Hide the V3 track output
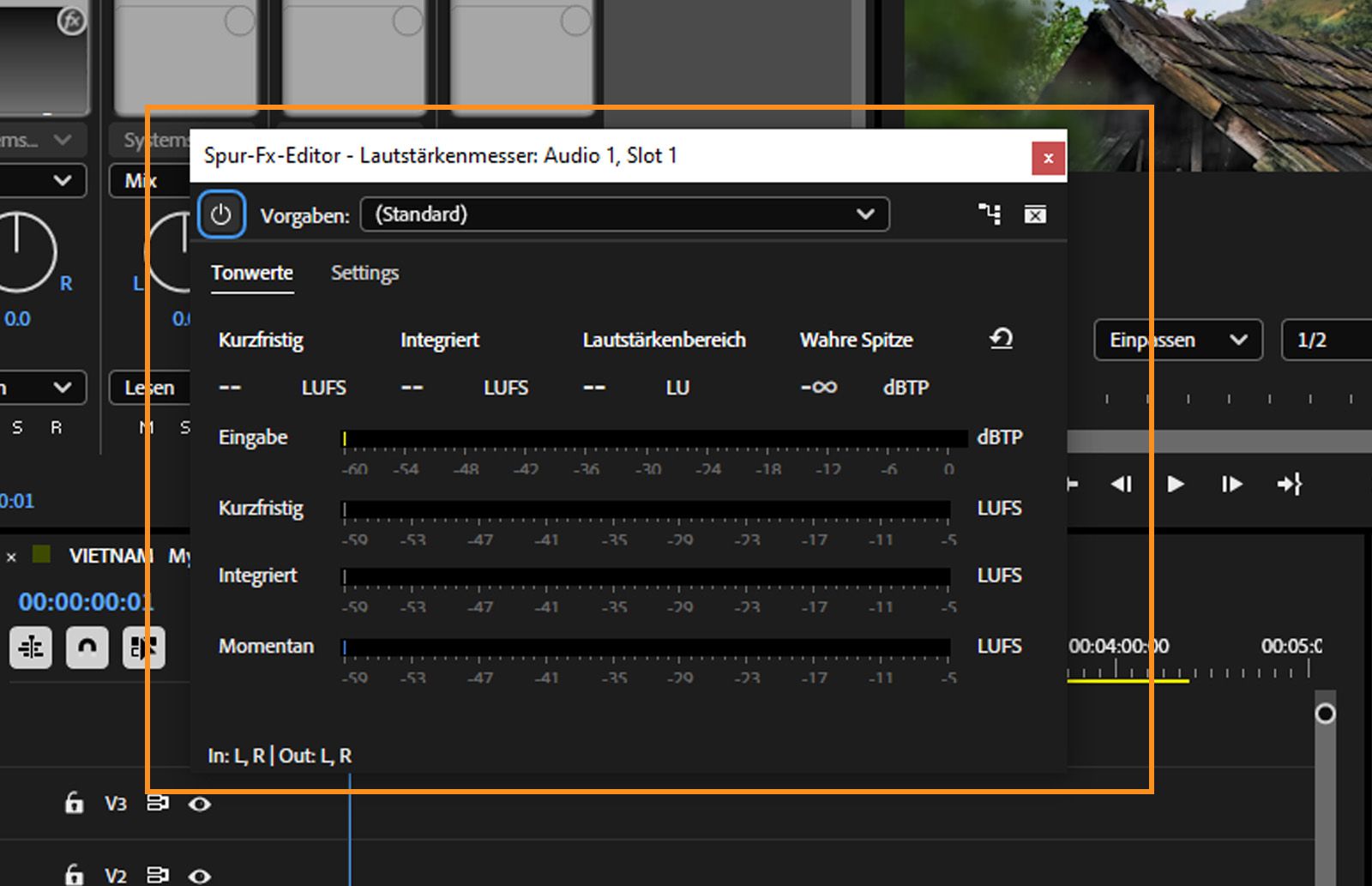1372x886 pixels. pos(200,804)
